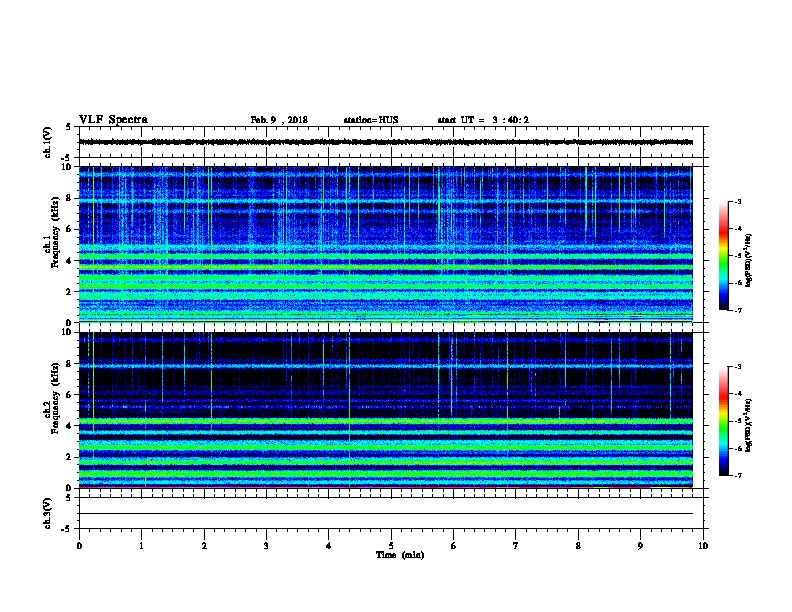The image size is (792, 612).
Task: Click ch.1 color scale "log(PSD)" label
Action: [x=749, y=260]
